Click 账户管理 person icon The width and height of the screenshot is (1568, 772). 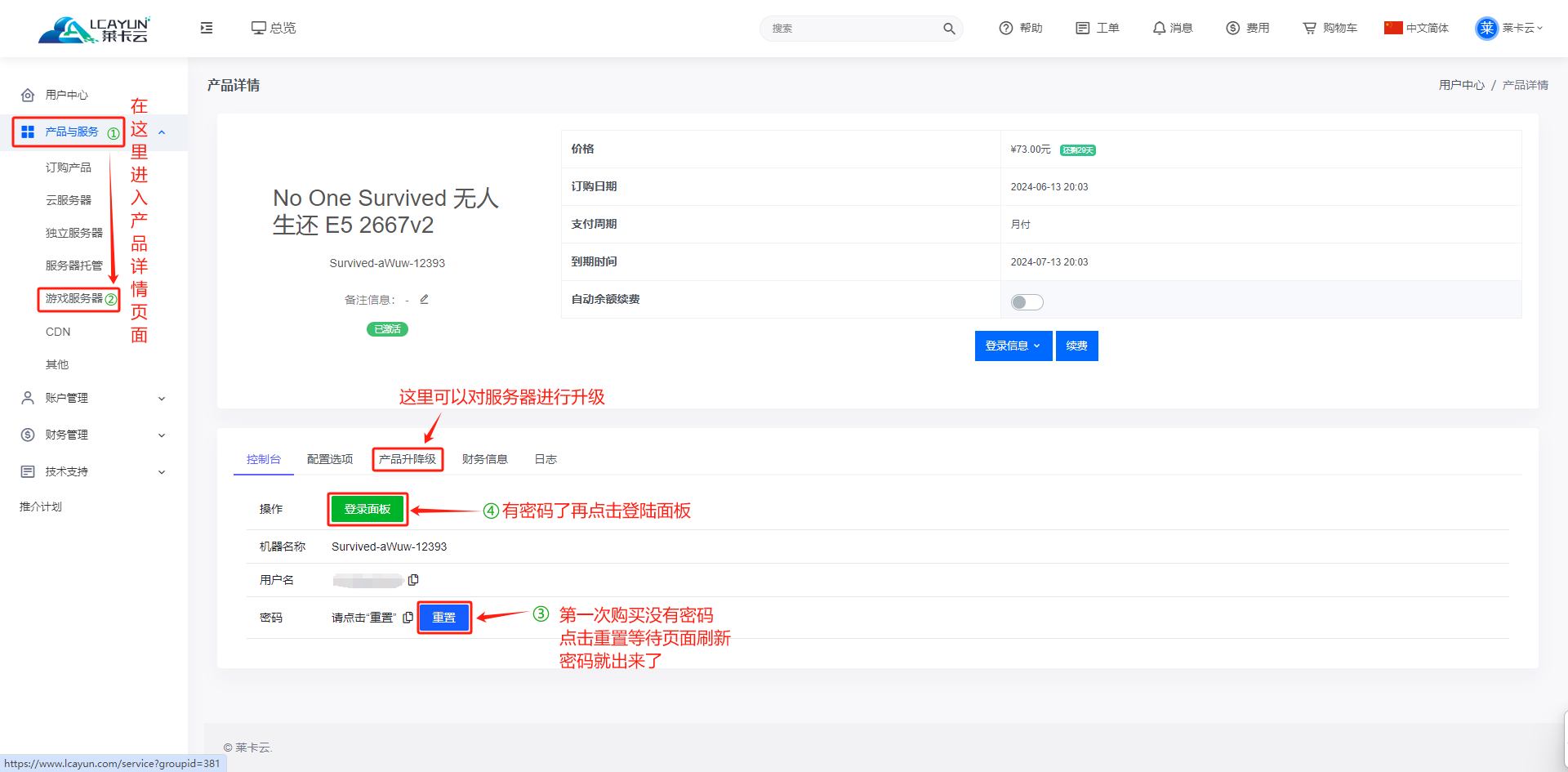point(28,398)
